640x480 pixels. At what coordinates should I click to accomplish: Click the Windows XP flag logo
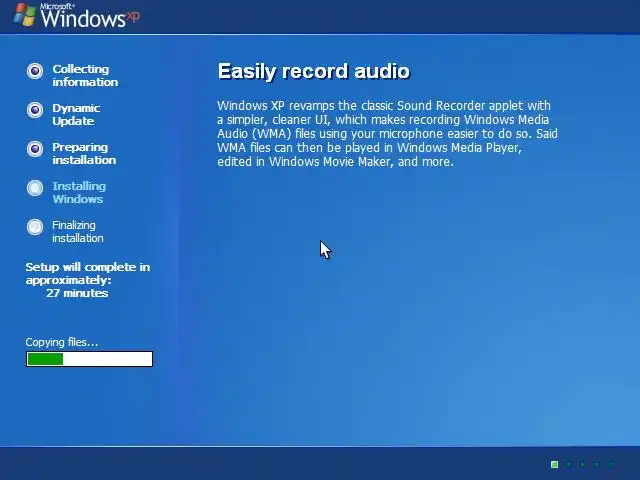coord(24,15)
